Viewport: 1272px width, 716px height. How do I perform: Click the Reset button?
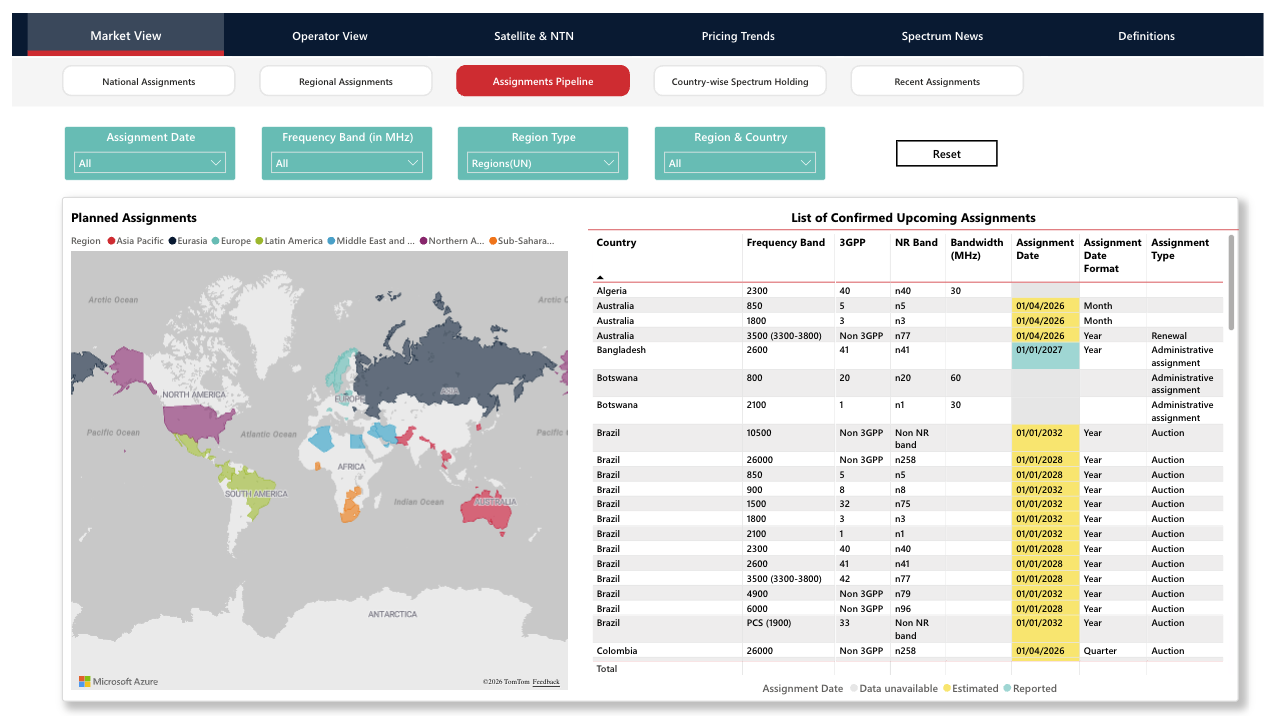point(947,154)
